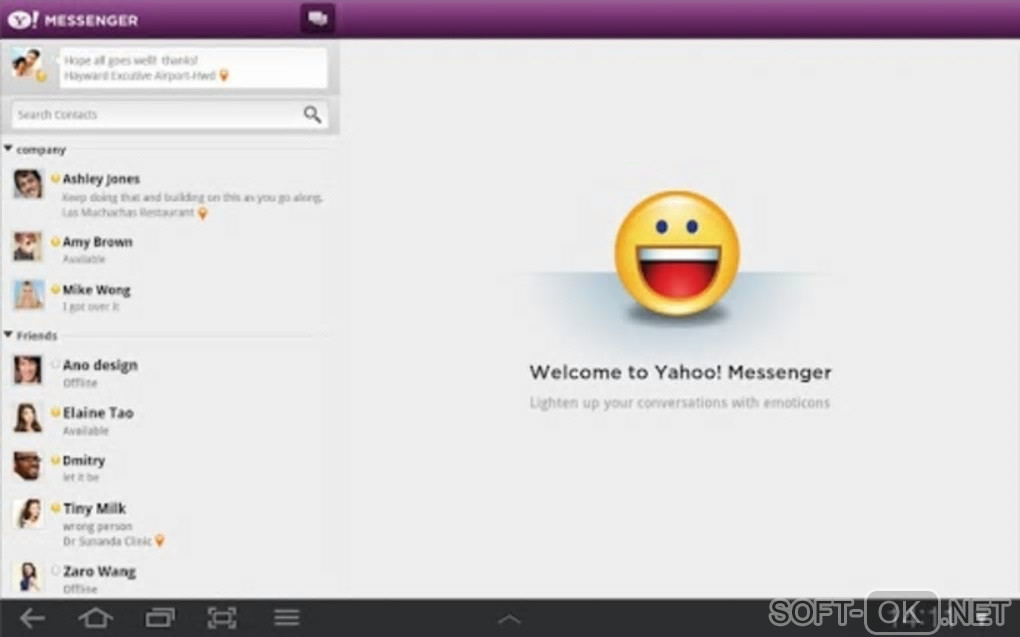Click the Yahoo! Messenger logo

point(73,20)
